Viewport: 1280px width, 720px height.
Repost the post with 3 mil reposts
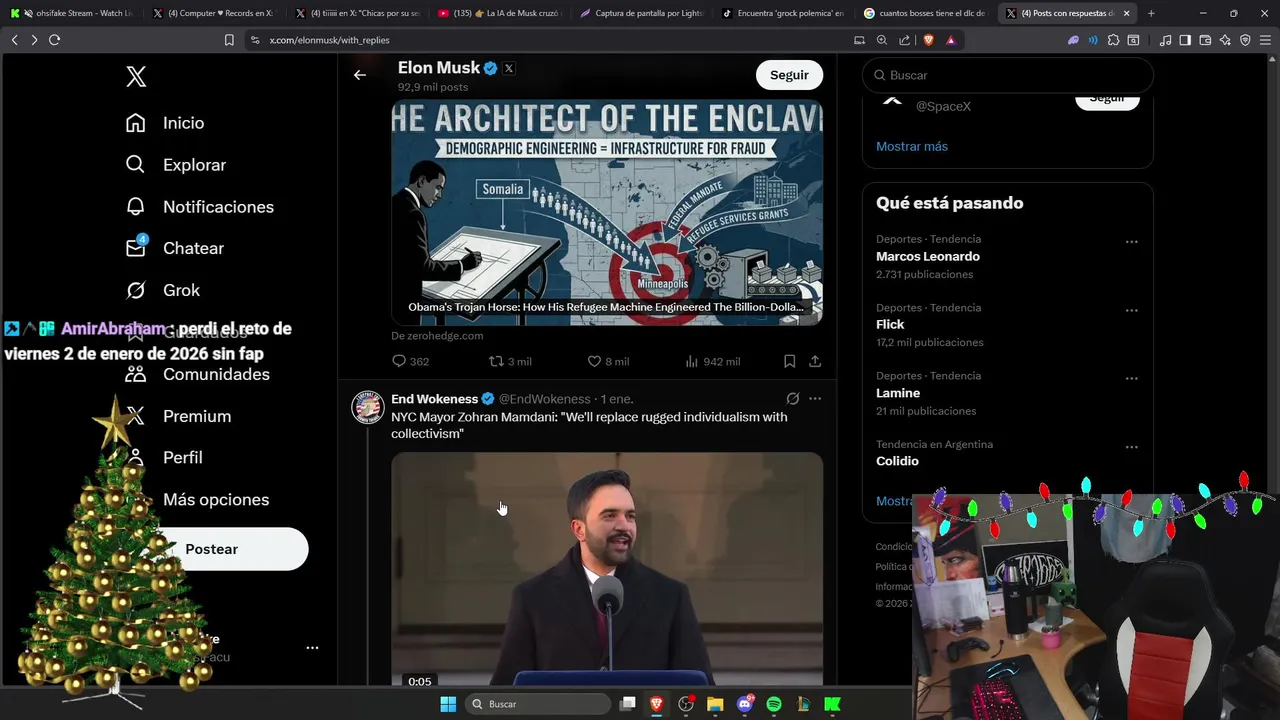[510, 361]
